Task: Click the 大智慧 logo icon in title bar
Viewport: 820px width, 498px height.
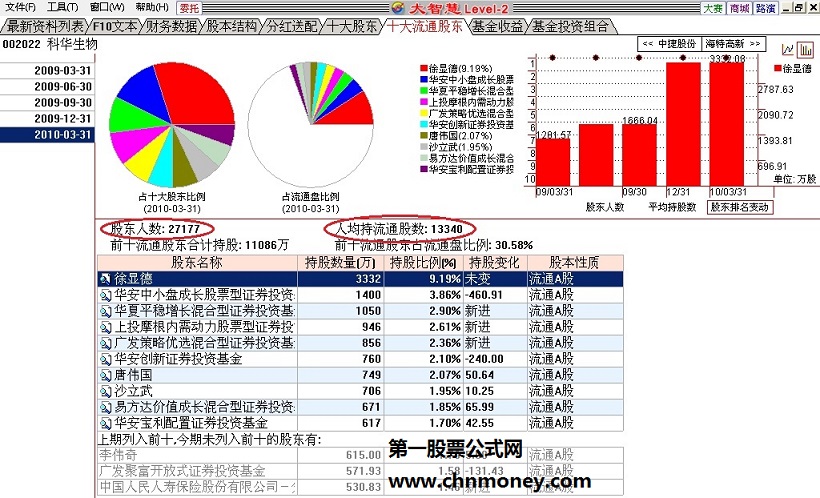Action: [398, 7]
